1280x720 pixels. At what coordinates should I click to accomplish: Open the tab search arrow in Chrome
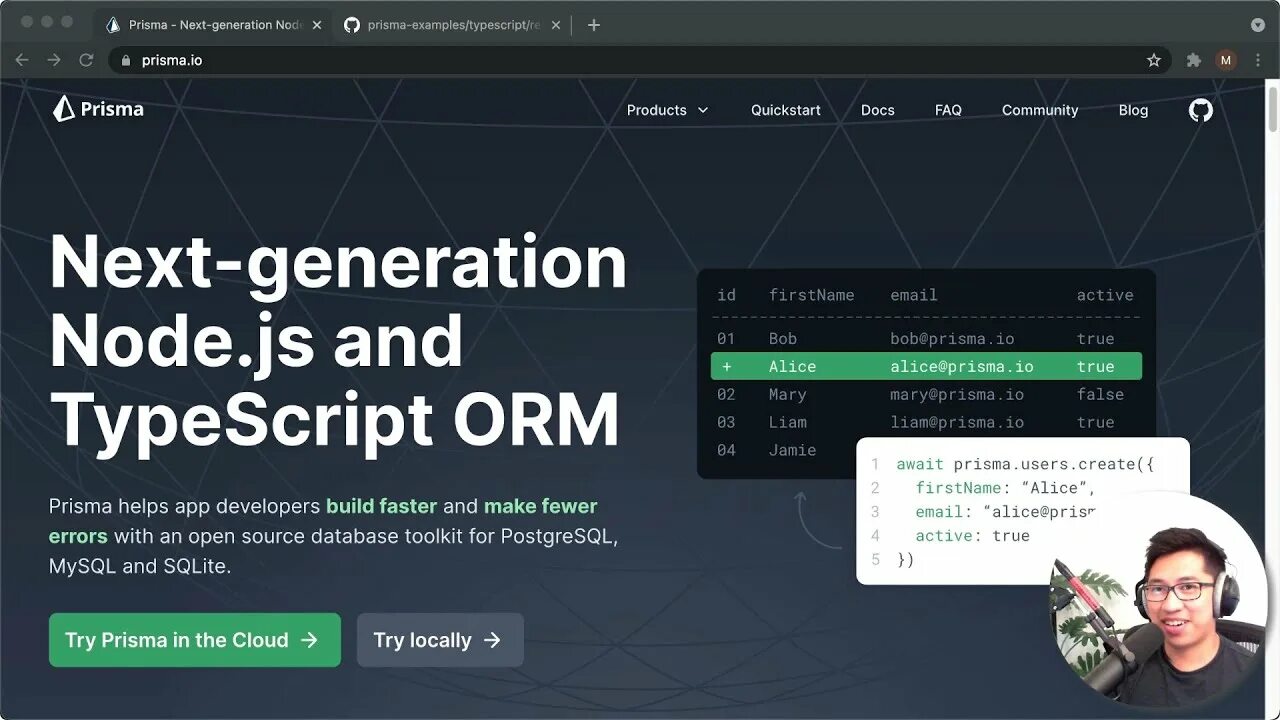coord(1257,25)
